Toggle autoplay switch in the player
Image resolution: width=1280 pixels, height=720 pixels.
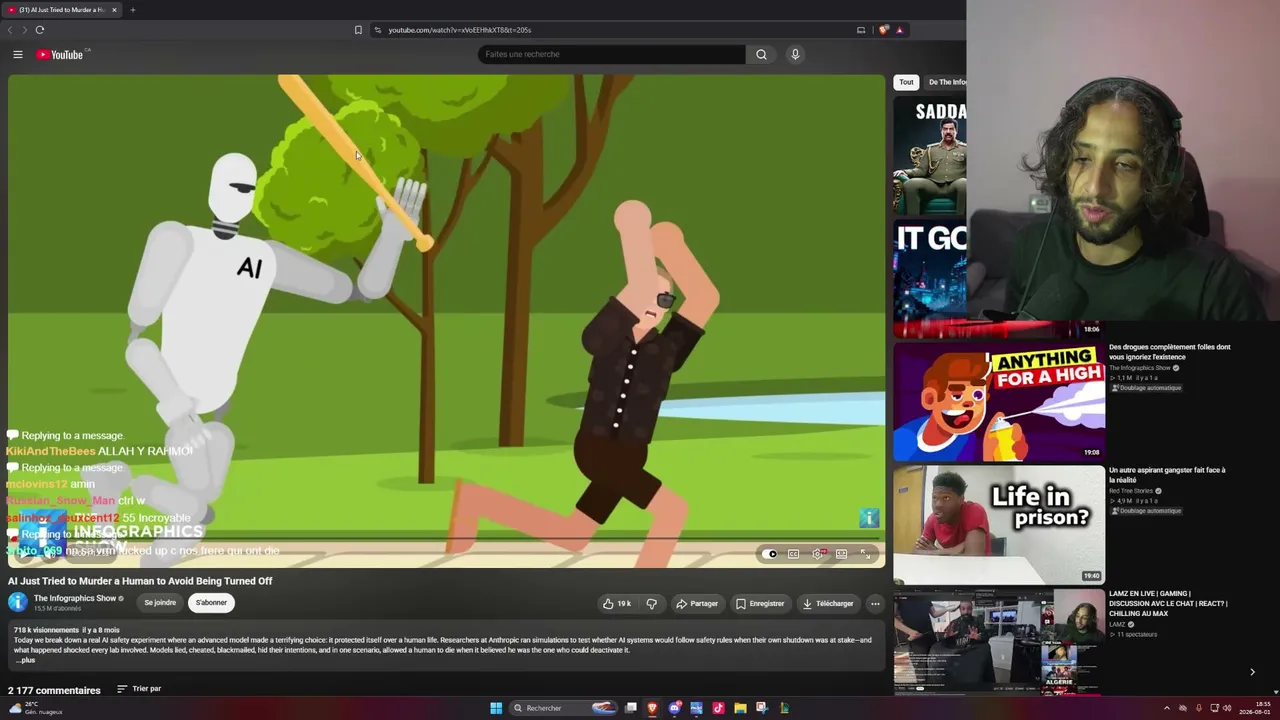coord(770,554)
